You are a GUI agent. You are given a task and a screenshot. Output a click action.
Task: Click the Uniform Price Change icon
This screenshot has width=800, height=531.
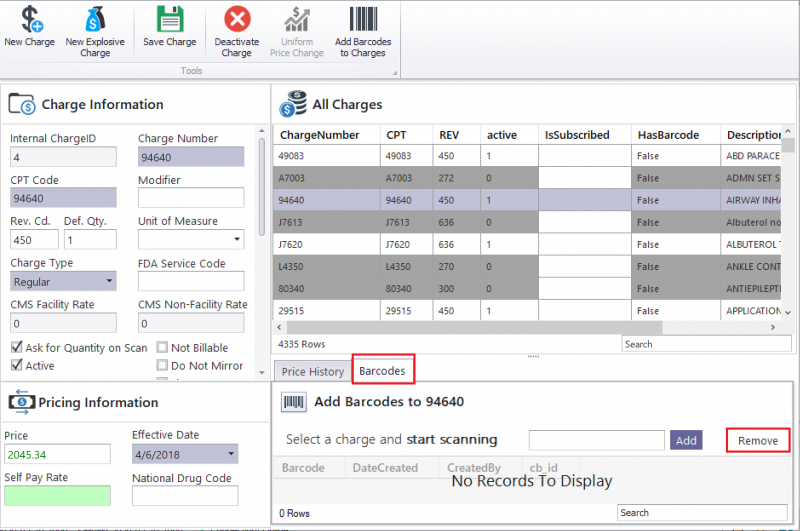click(297, 20)
